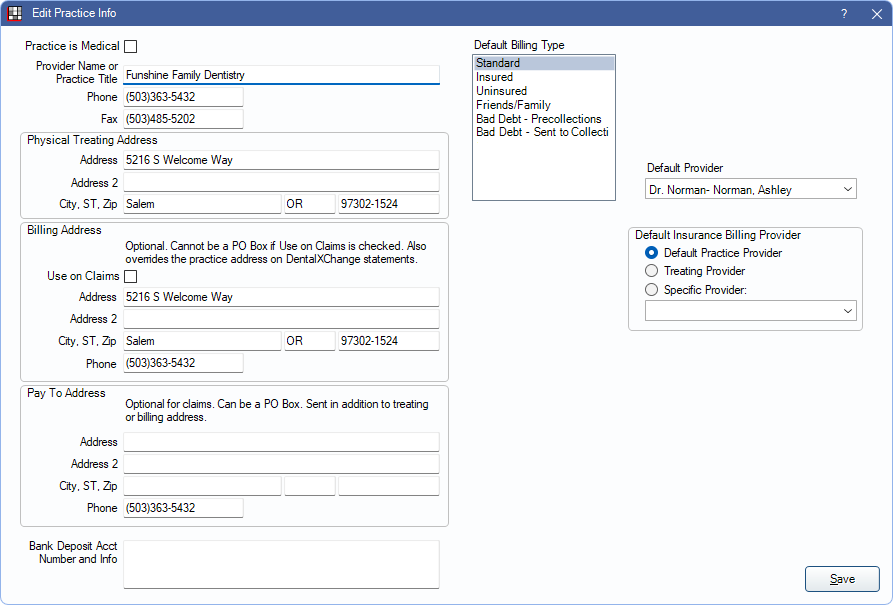Screen dimensions: 893x605
Task: Click the Pay To Address field
Action: 281,442
